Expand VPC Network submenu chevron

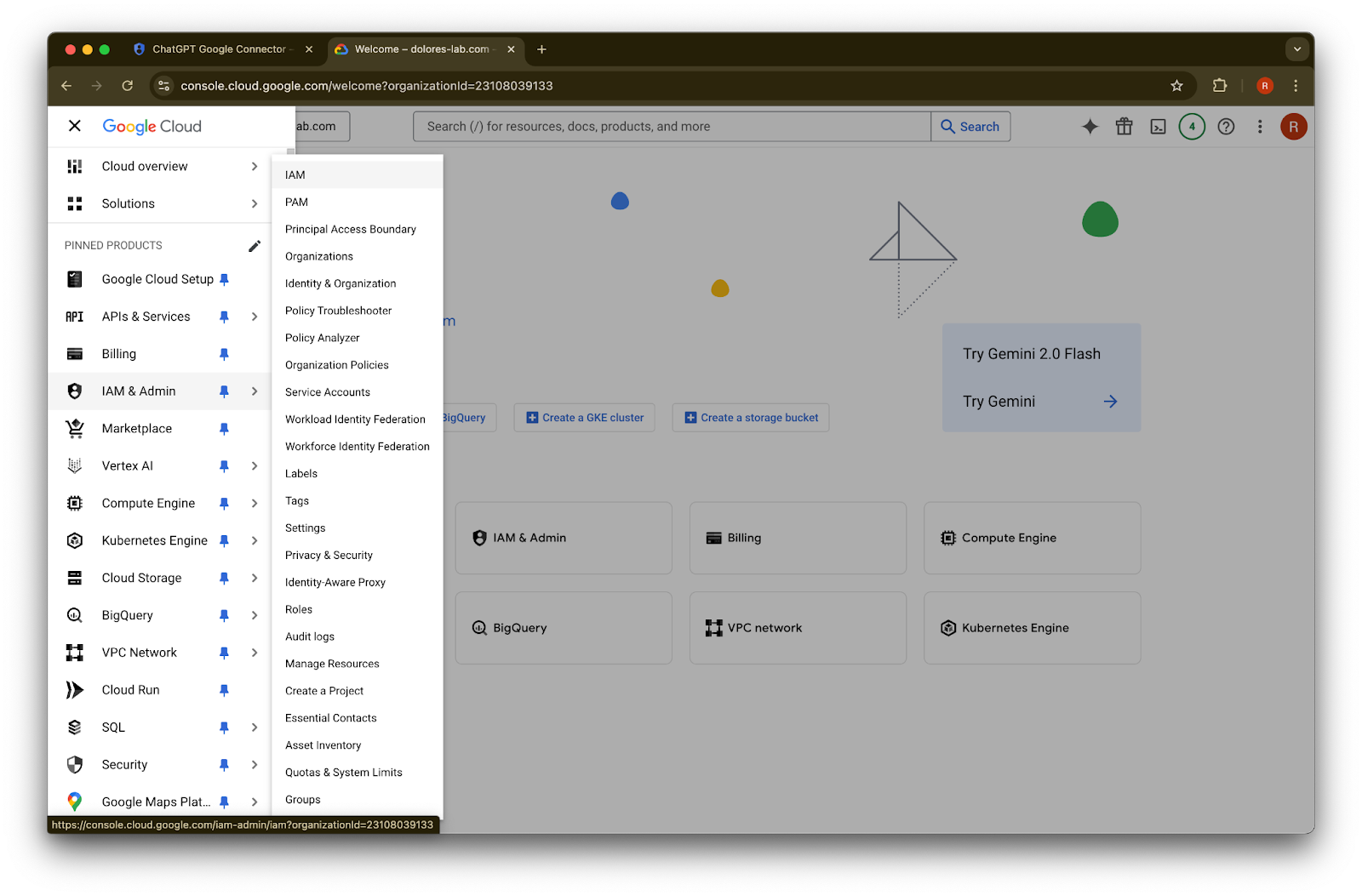click(255, 653)
